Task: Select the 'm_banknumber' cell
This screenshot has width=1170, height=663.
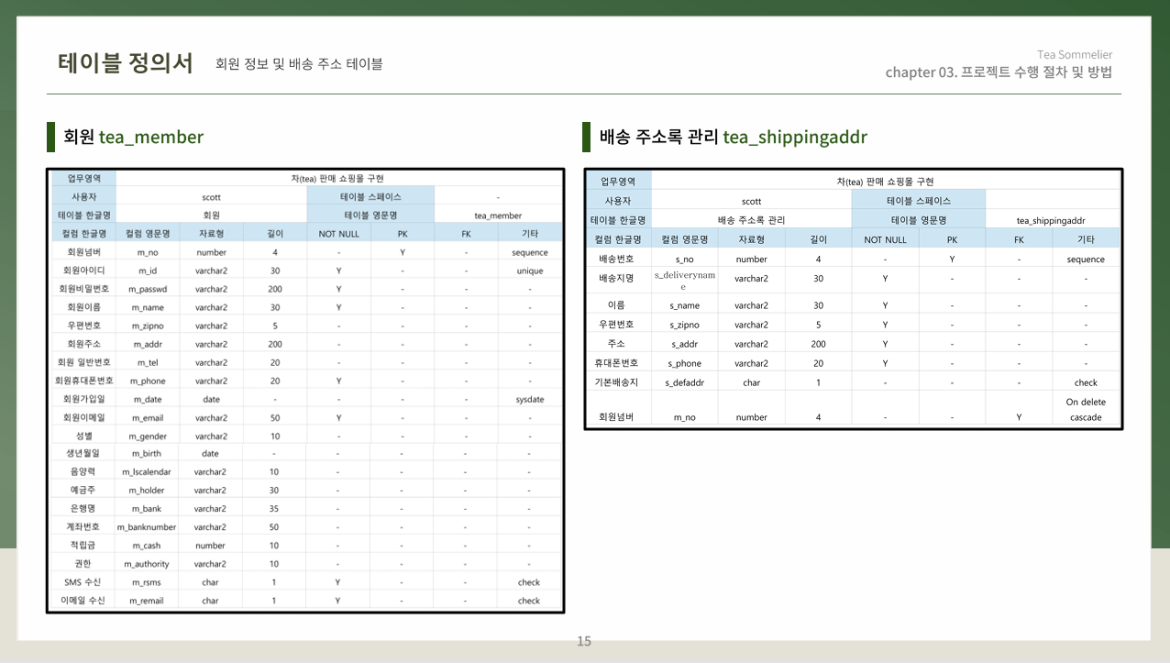Action: 146,527
